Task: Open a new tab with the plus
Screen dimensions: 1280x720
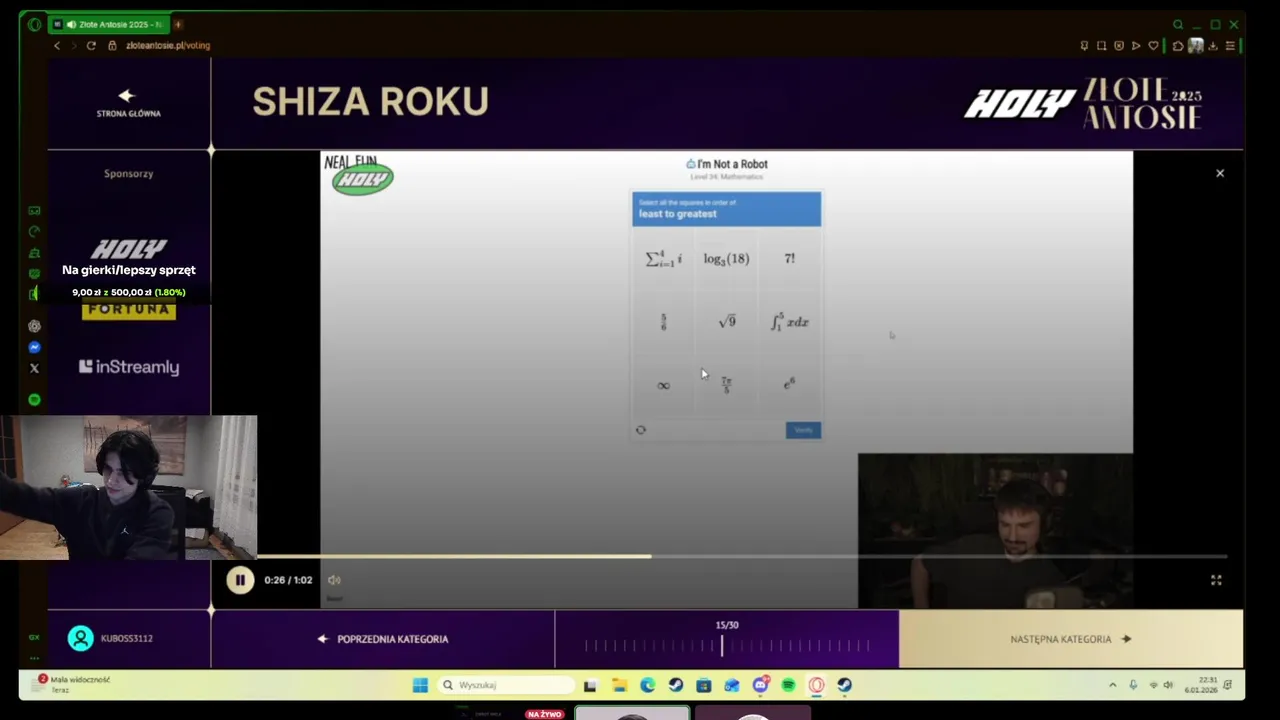Action: tap(178, 24)
